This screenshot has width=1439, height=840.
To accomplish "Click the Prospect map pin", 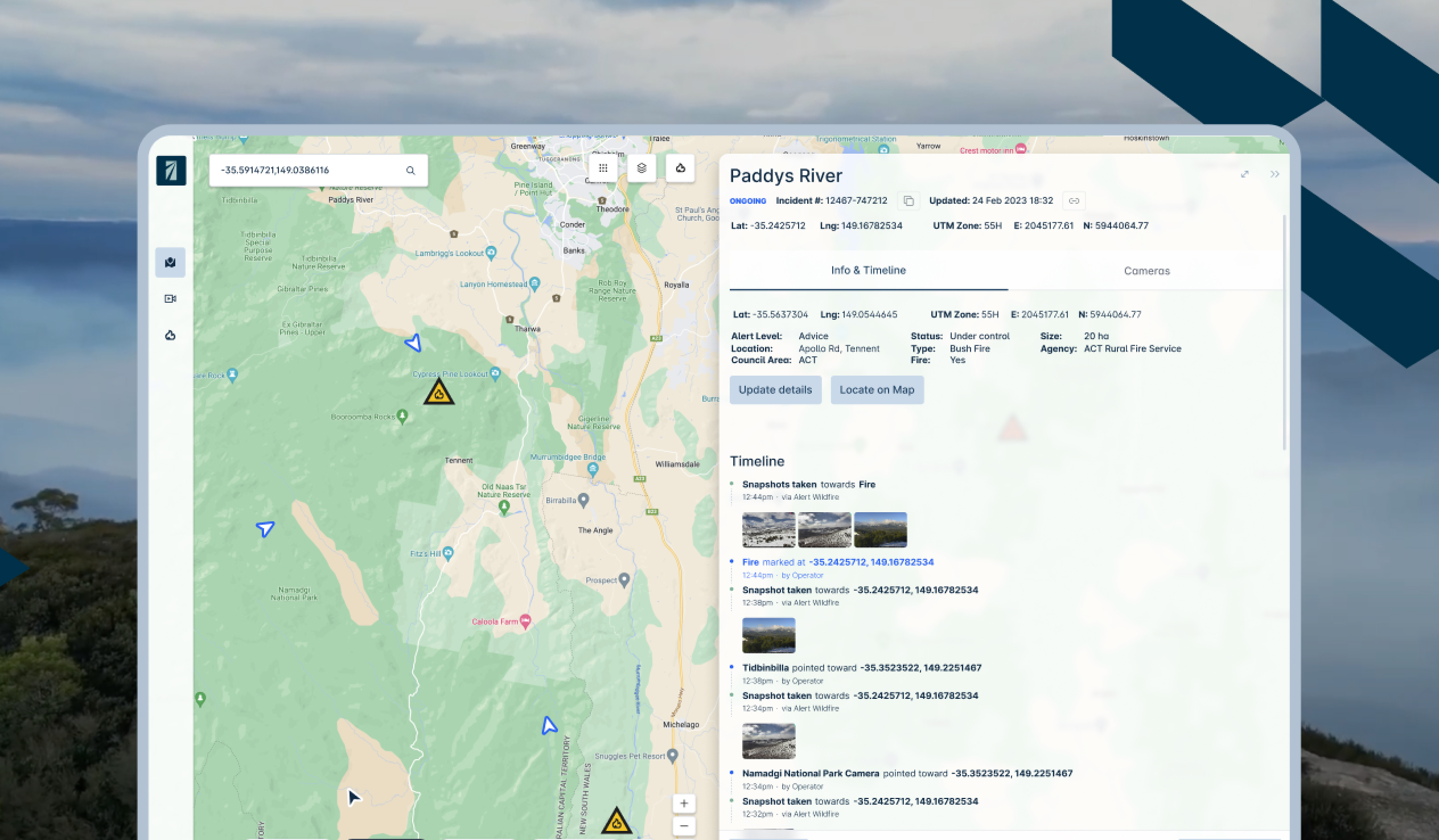I will (x=624, y=580).
